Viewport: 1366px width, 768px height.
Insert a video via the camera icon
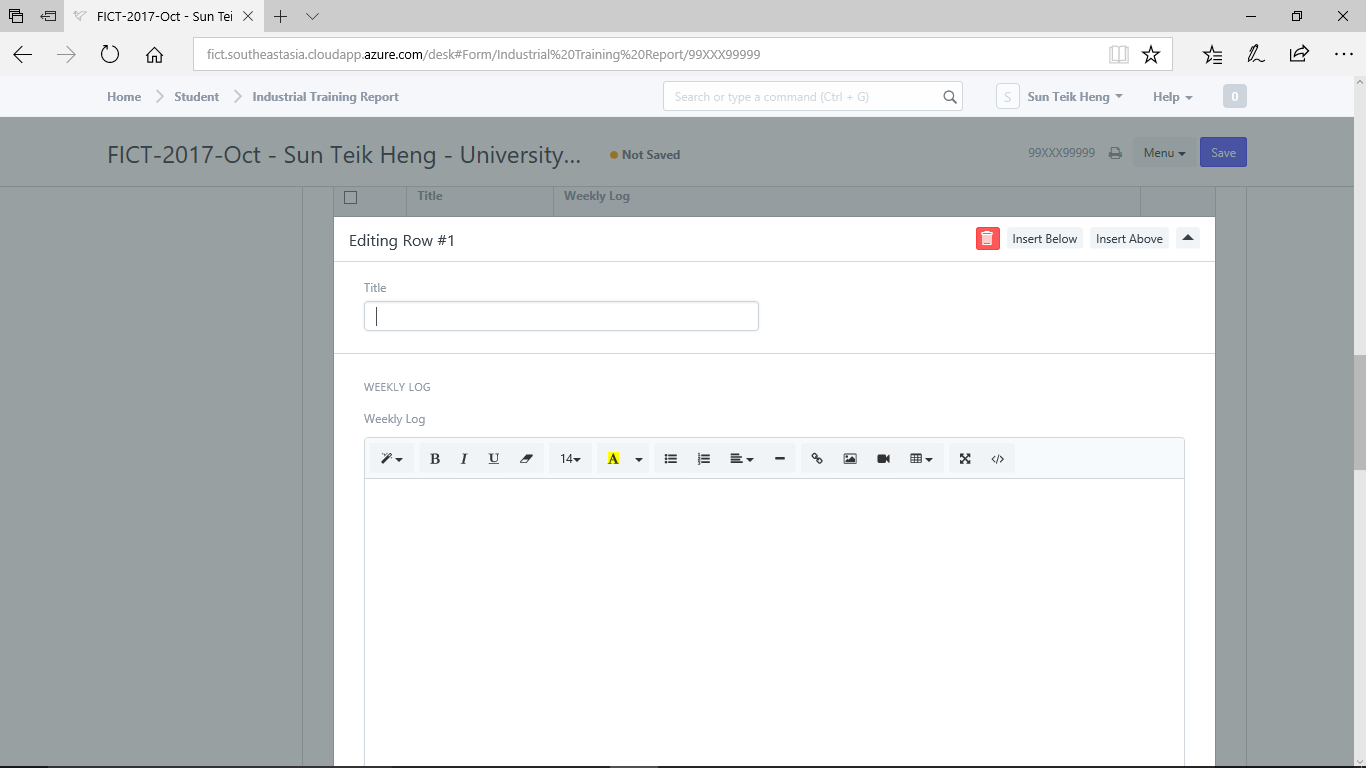(x=883, y=459)
